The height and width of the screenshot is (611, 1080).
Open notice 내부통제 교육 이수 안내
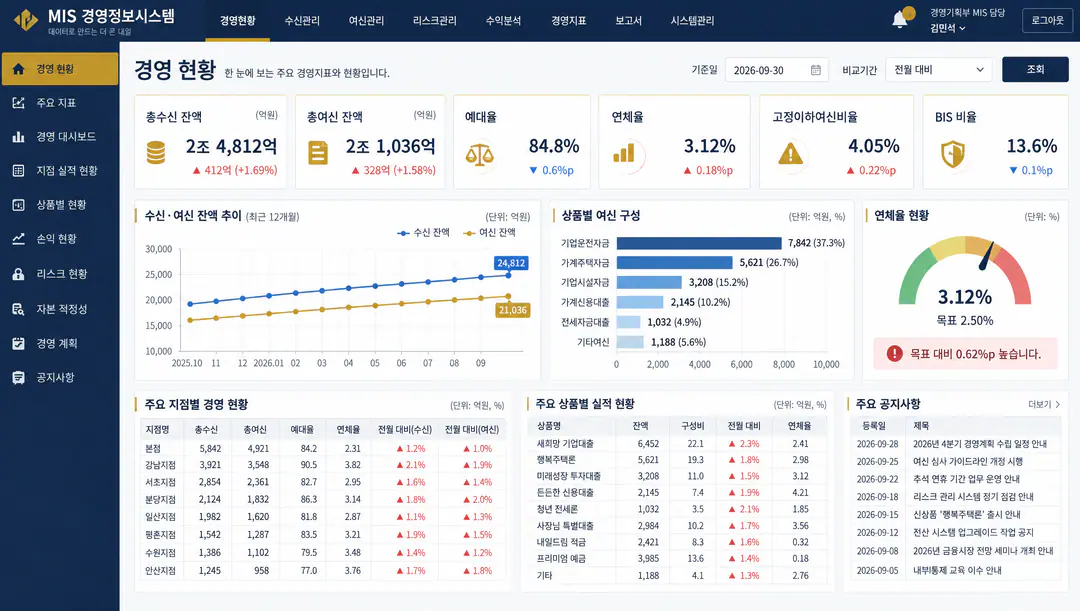coord(957,571)
